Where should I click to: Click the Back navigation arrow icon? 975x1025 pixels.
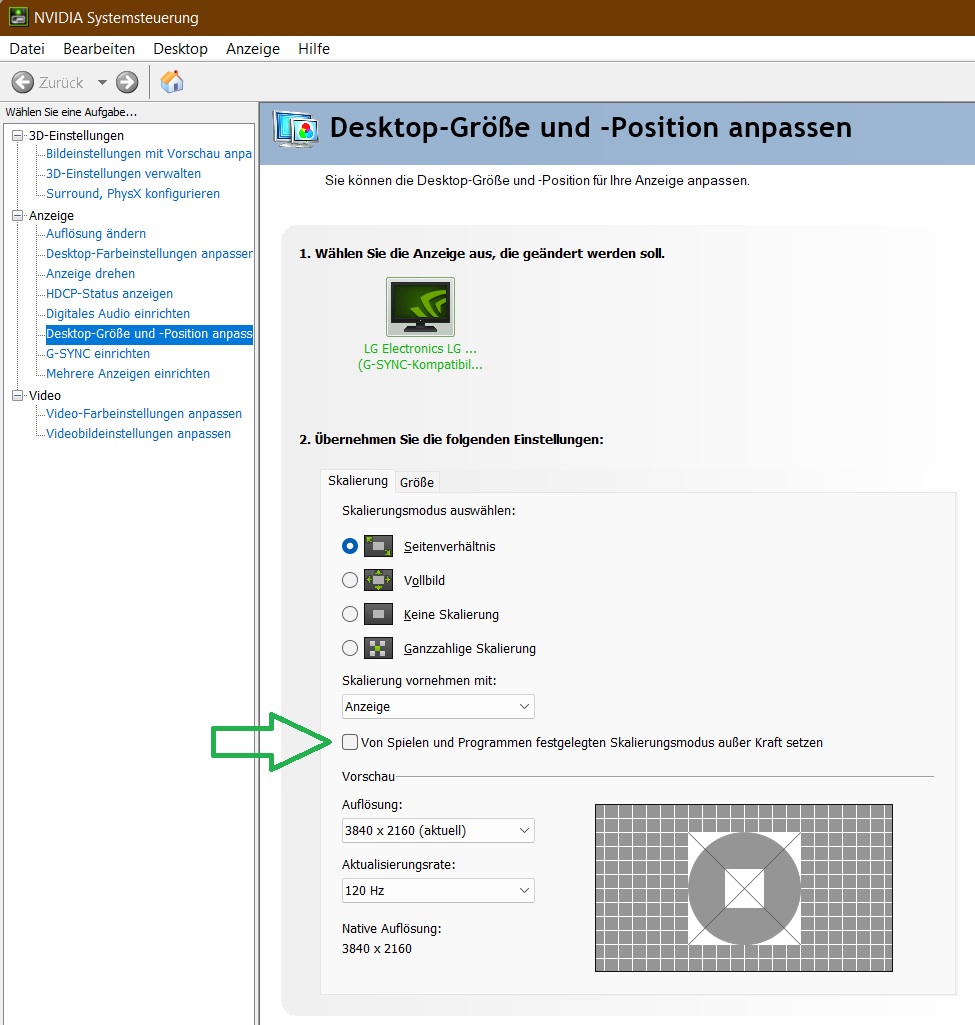22,82
